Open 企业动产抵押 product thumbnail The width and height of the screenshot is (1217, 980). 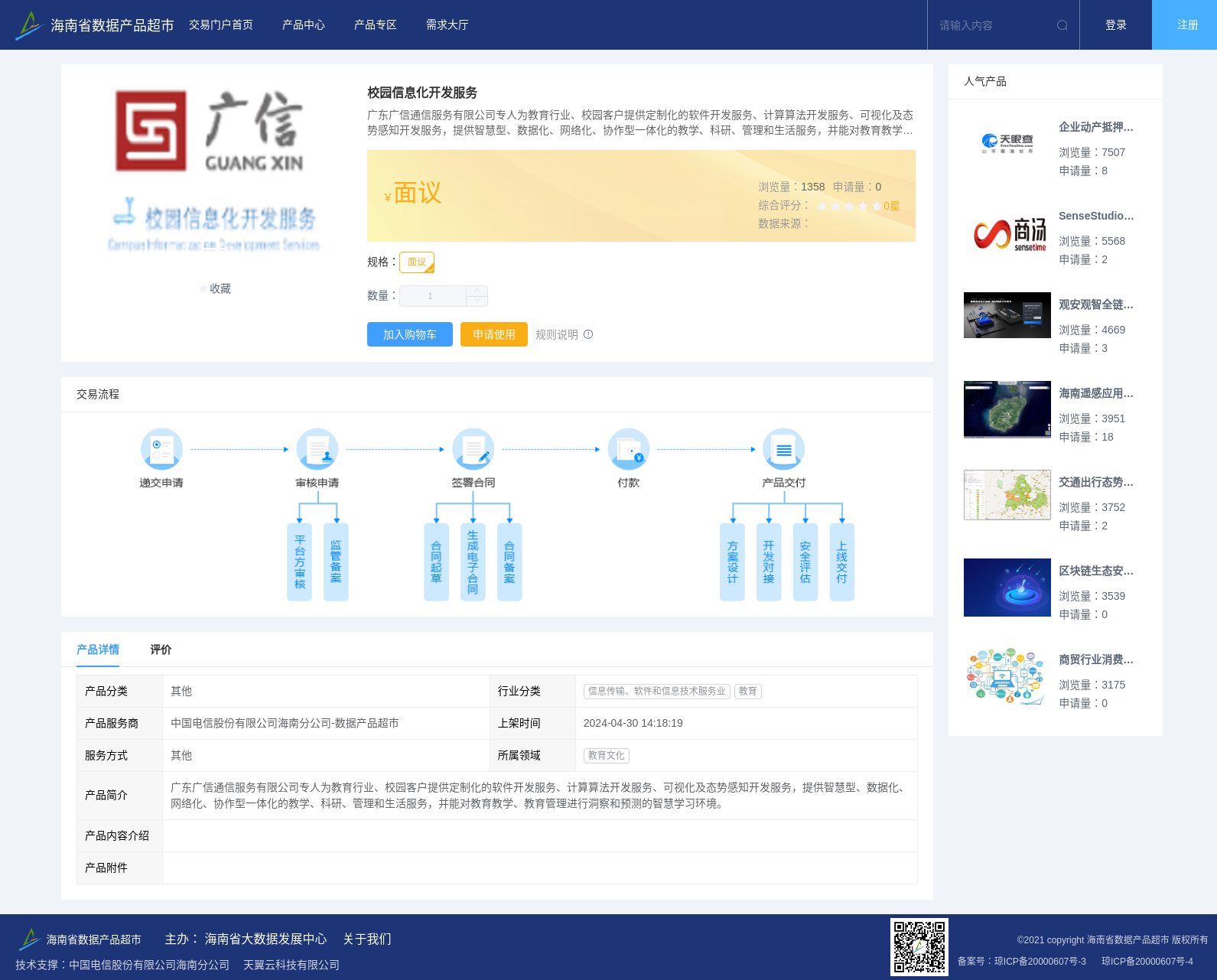[1007, 142]
